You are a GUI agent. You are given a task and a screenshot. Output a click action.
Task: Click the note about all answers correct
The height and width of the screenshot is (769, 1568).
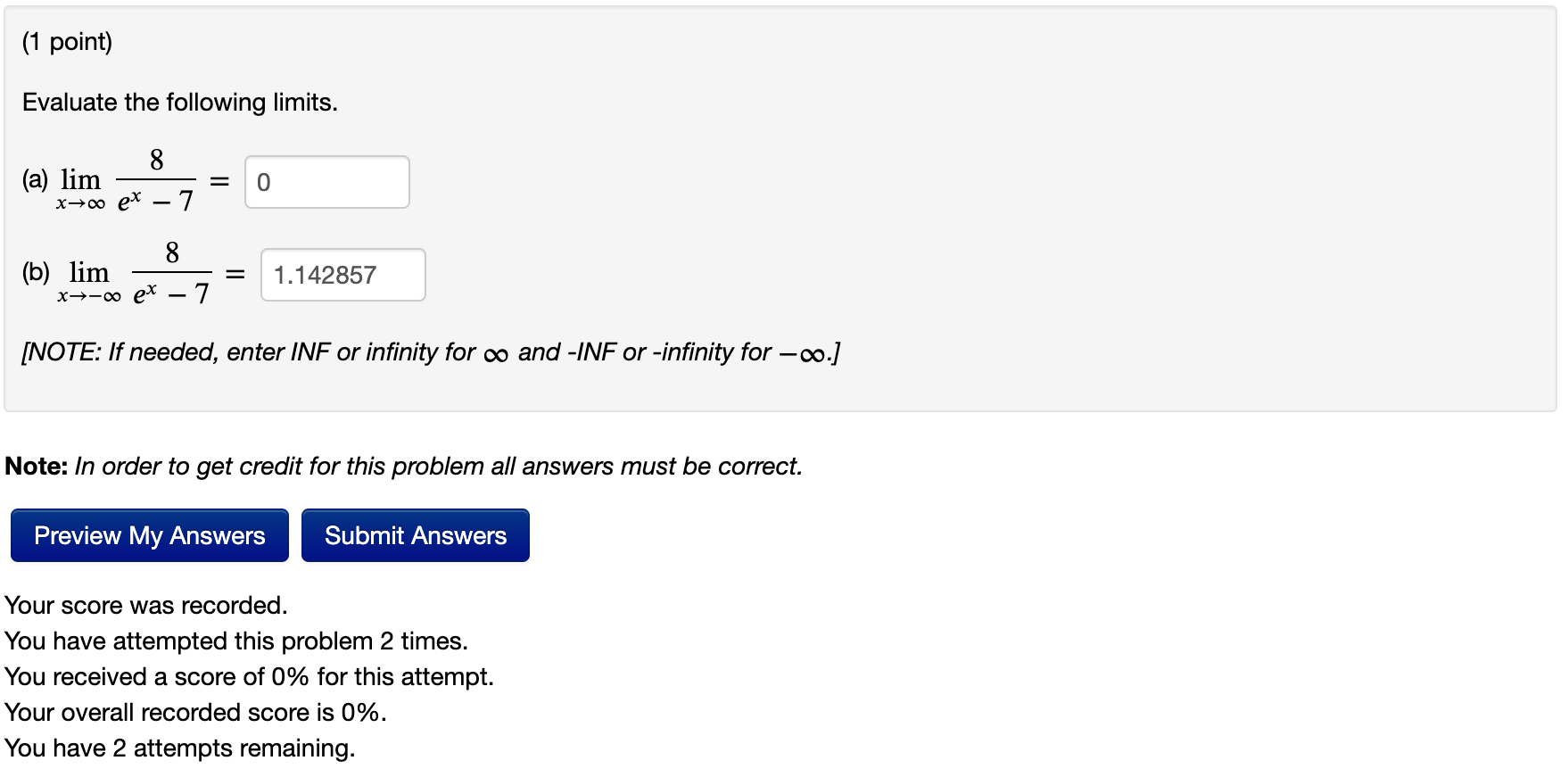[x=403, y=465]
